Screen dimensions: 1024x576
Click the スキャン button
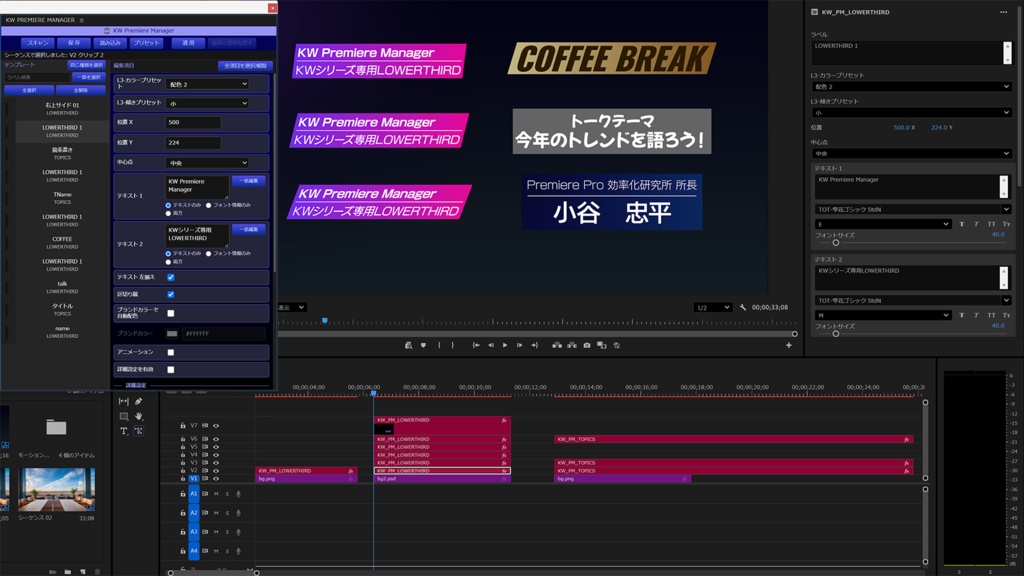coord(38,42)
